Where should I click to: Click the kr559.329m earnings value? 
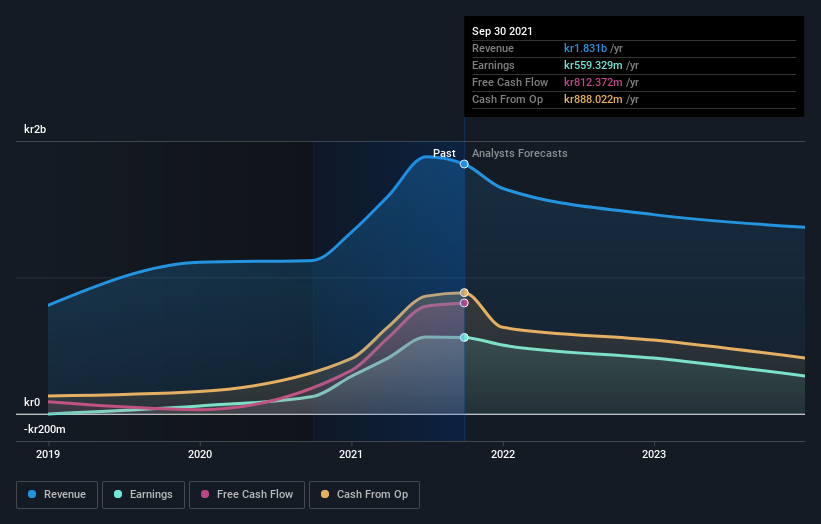point(593,65)
